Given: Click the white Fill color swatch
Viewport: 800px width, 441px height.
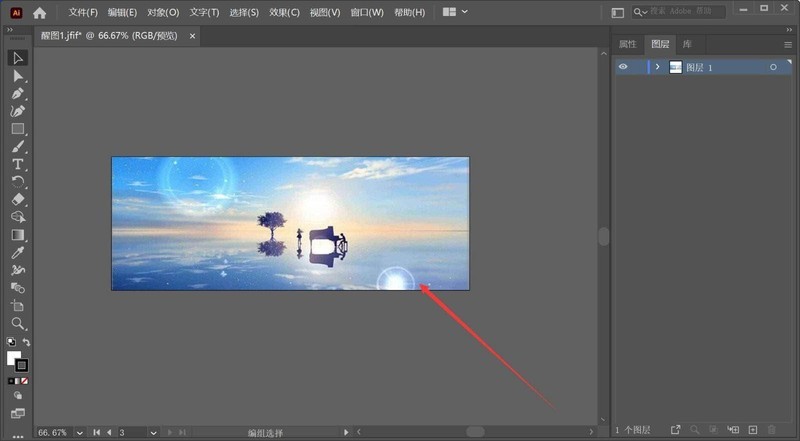Looking at the screenshot, I should (x=14, y=358).
